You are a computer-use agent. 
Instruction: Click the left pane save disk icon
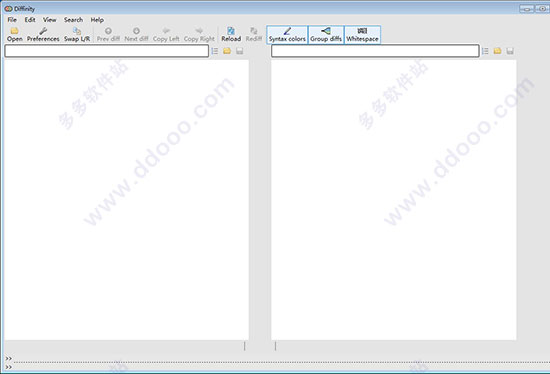(240, 51)
